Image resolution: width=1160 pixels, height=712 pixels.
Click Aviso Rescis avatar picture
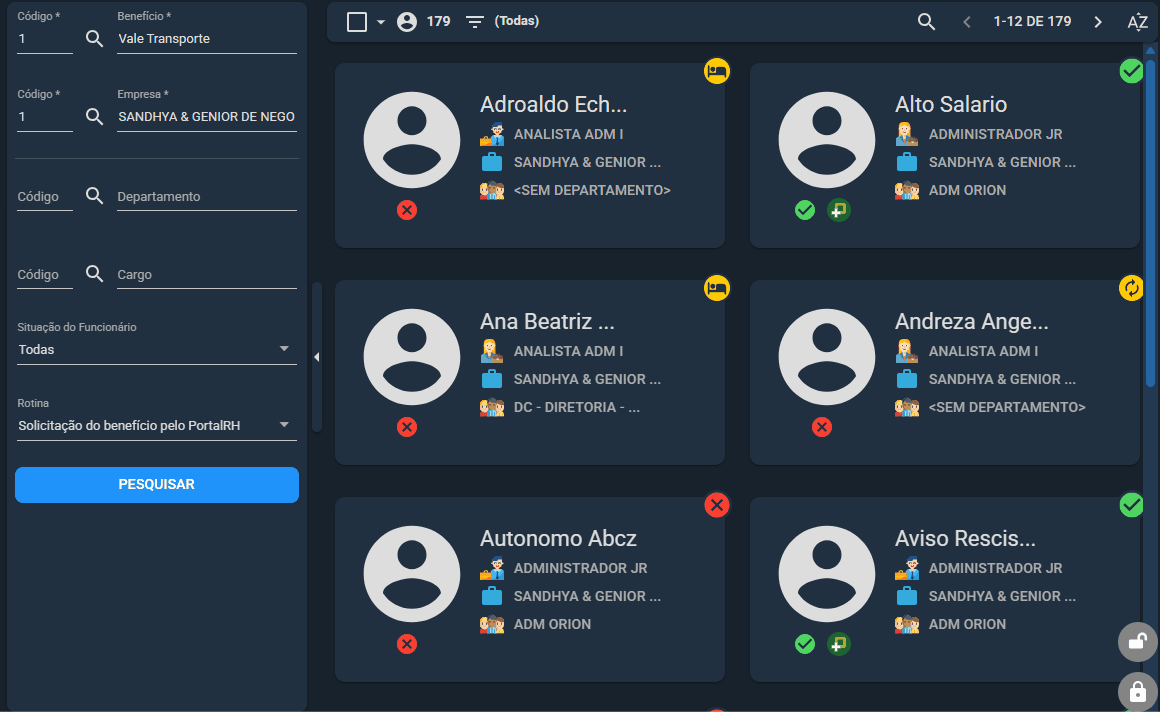tap(827, 574)
